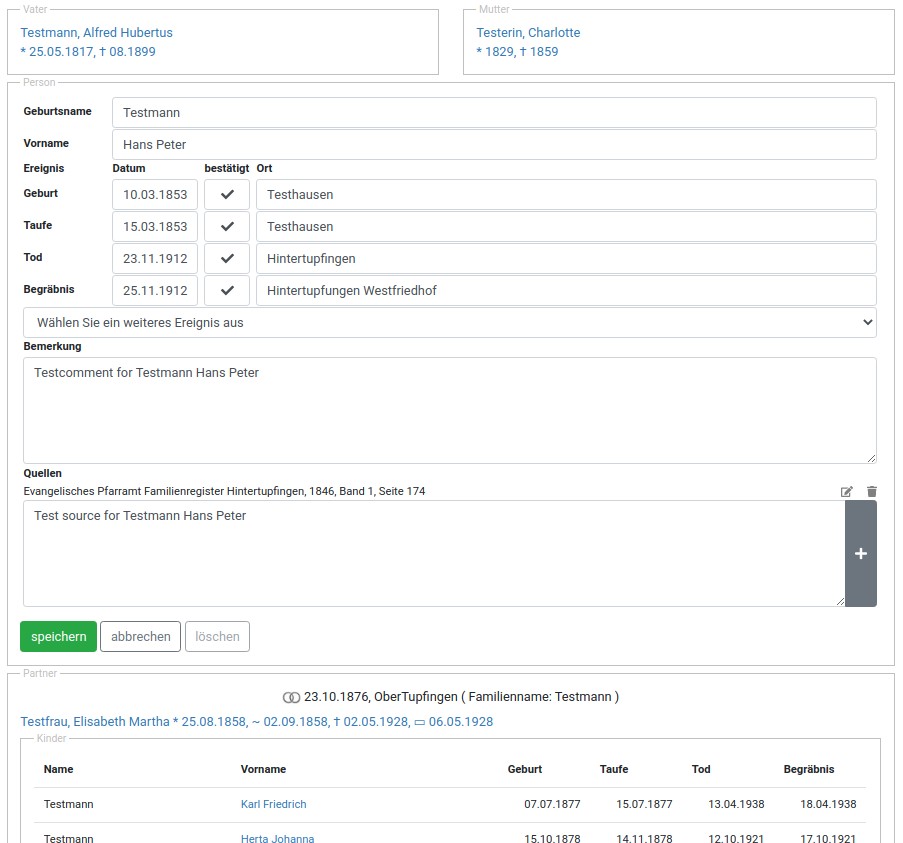The width and height of the screenshot is (903, 843).
Task: Click the Name column header
Action: point(58,769)
